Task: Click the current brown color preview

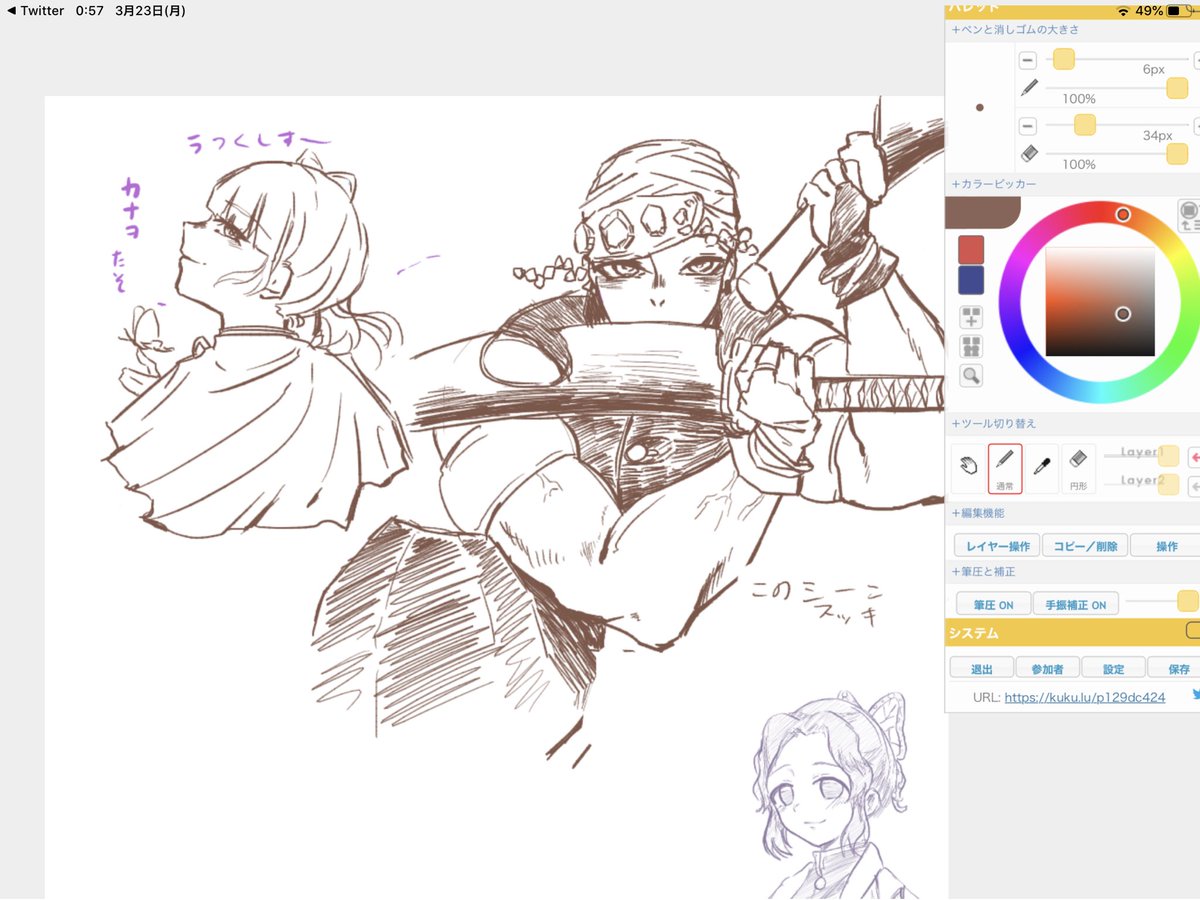Action: (x=982, y=213)
